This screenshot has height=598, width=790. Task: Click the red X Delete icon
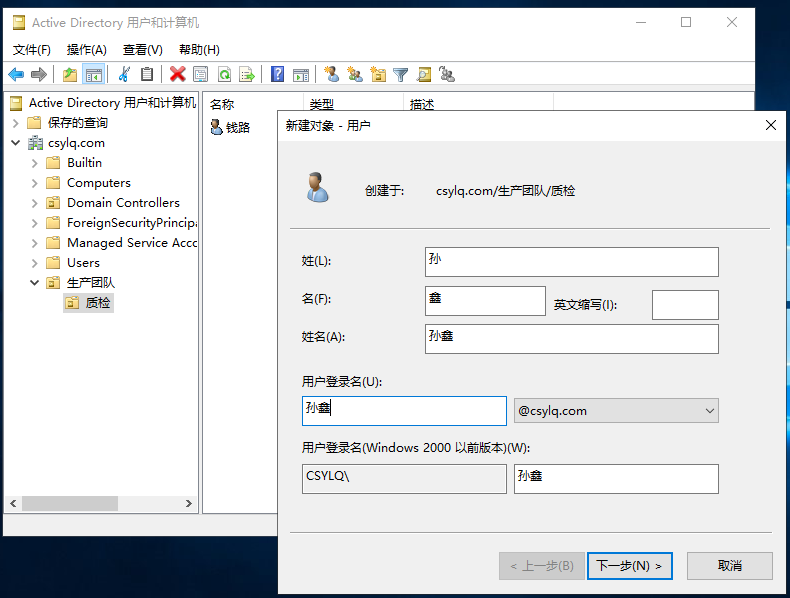pos(177,75)
